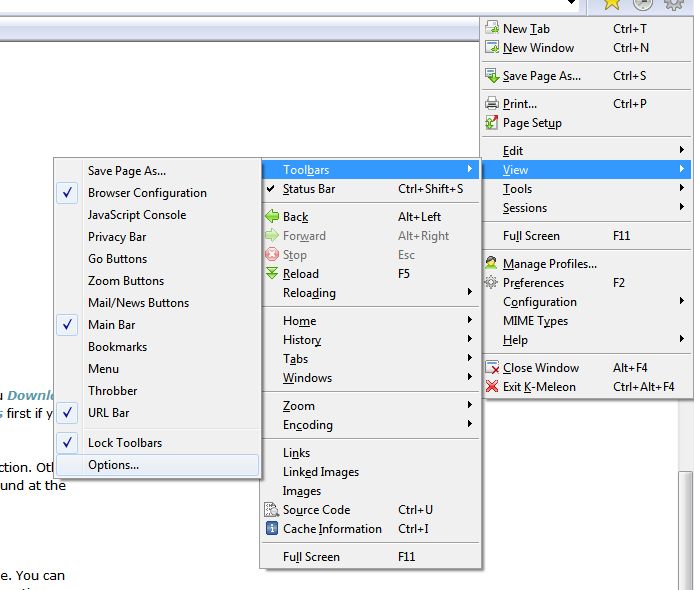Expand the Home submenu
Screen dimensions: 694x590
coord(370,321)
